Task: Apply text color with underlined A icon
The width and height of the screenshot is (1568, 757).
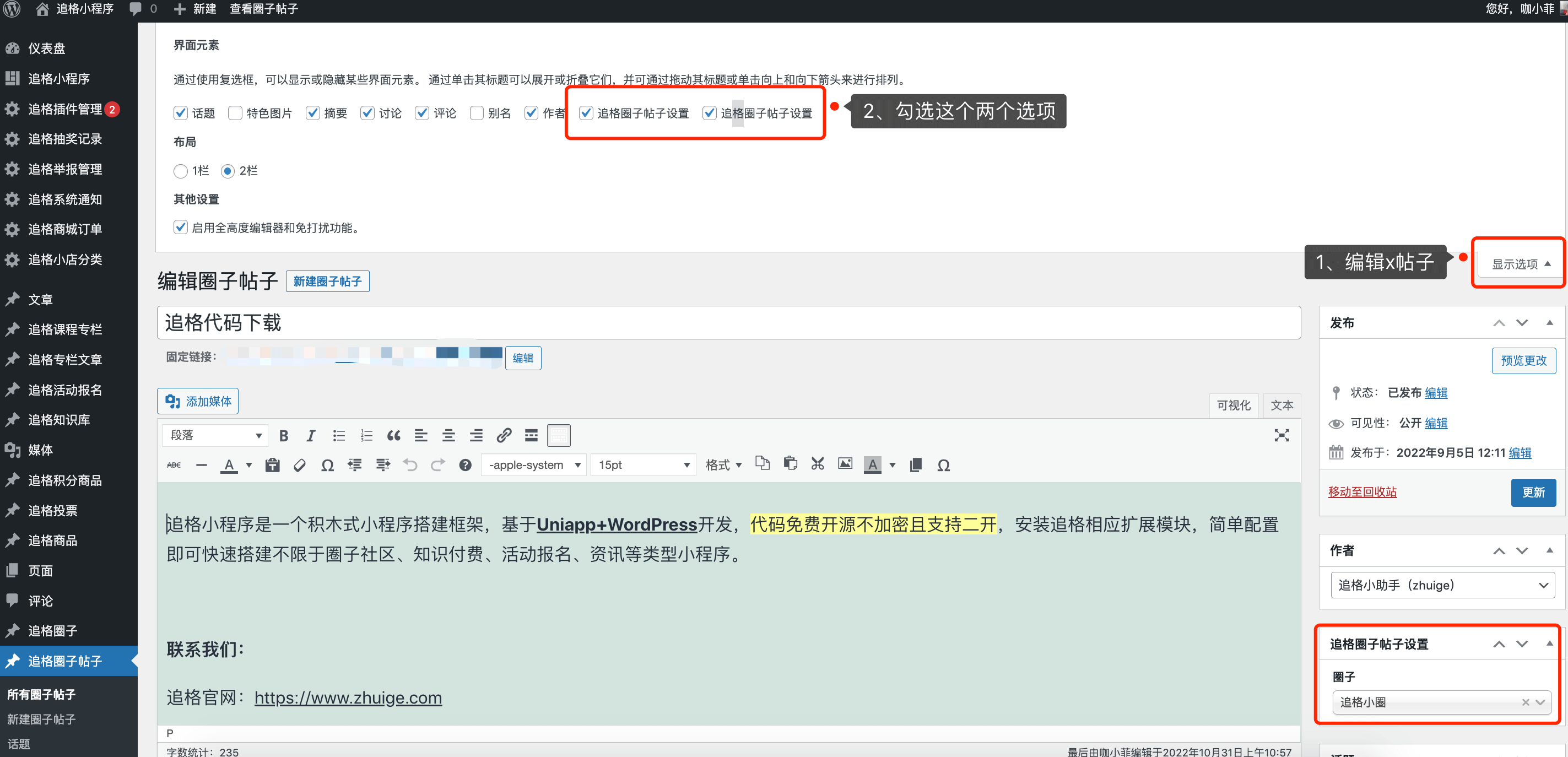Action: pos(229,466)
